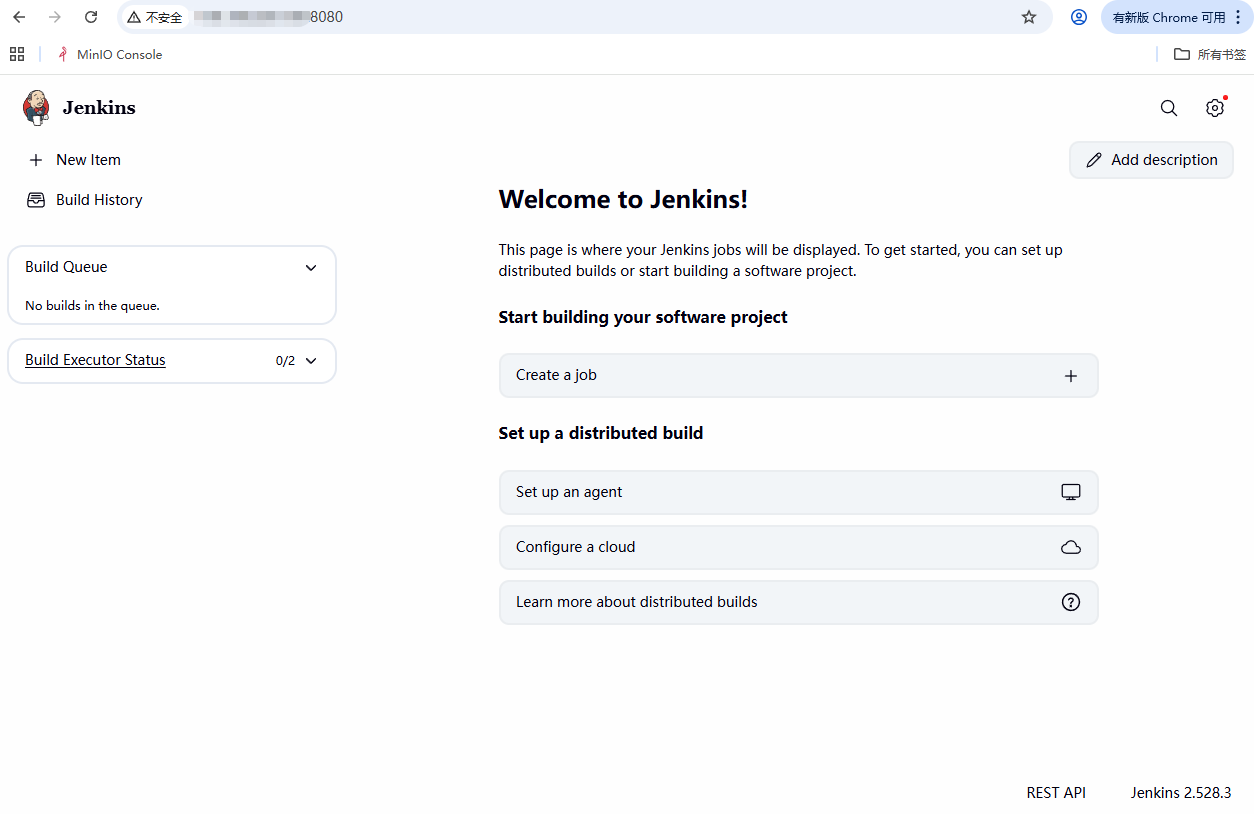Reload the page with refresh icon
The height and width of the screenshot is (814, 1254).
point(91,17)
